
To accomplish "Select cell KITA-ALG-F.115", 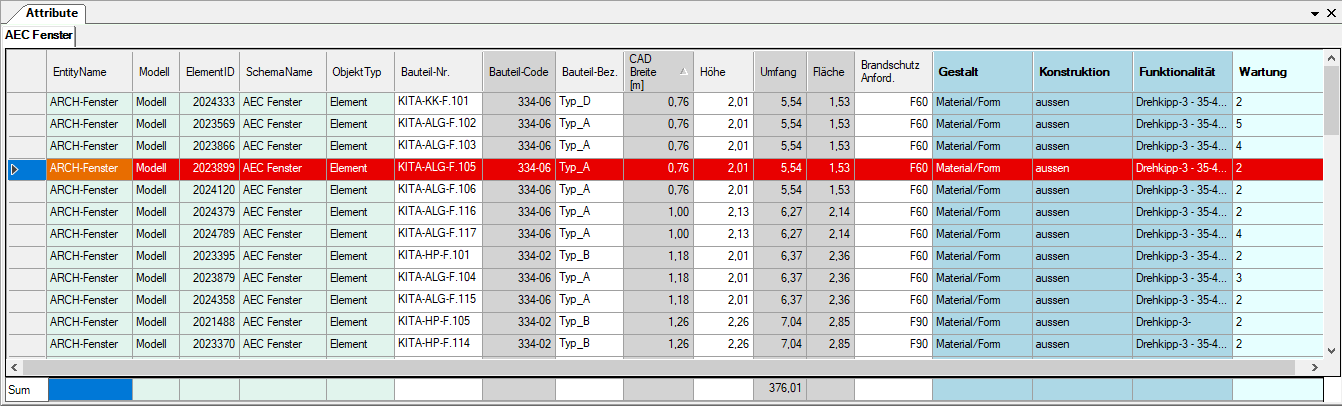I will coord(438,301).
